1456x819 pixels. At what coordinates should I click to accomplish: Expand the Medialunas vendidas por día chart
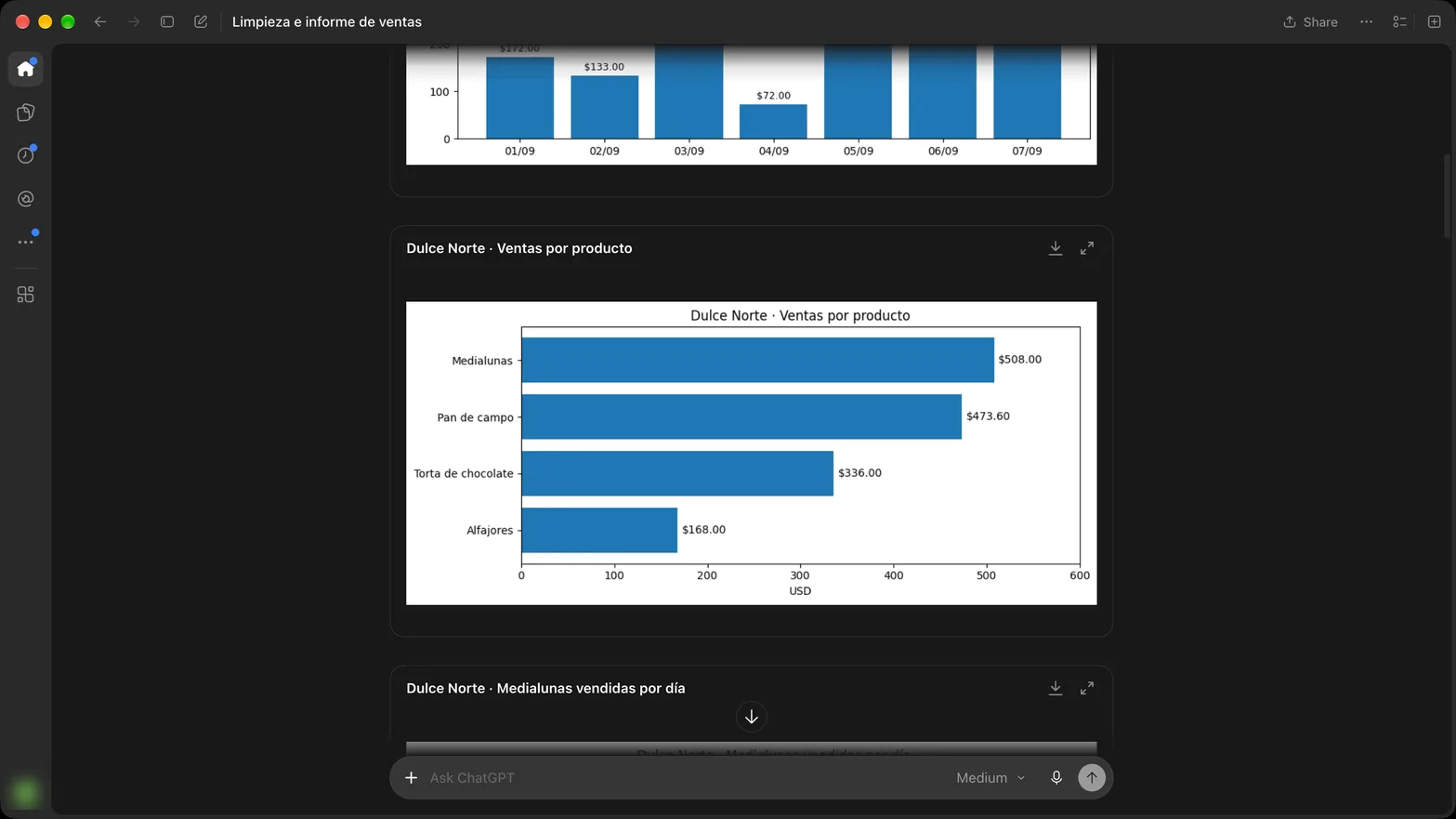1087,688
